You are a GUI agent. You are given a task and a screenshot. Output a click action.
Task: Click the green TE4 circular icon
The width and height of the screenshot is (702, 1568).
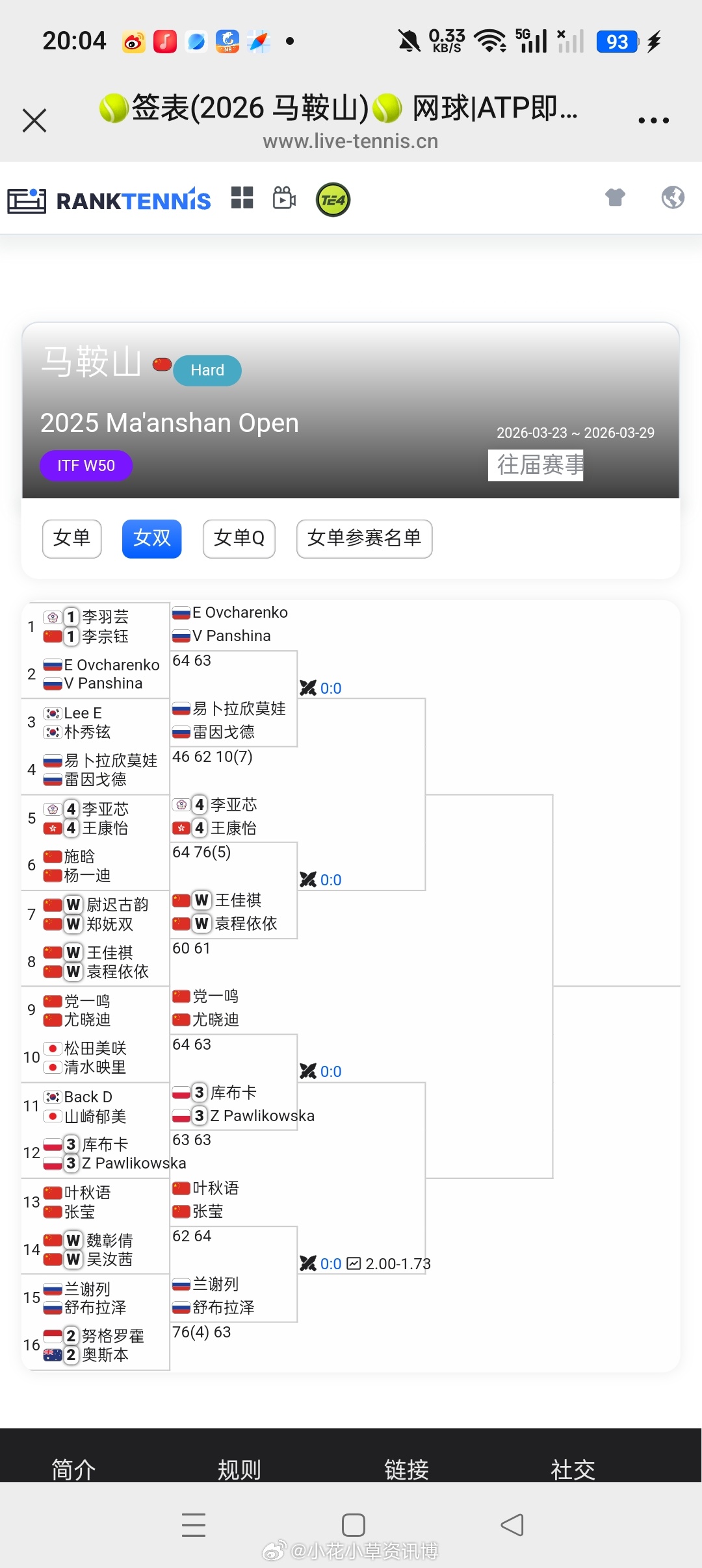click(332, 199)
